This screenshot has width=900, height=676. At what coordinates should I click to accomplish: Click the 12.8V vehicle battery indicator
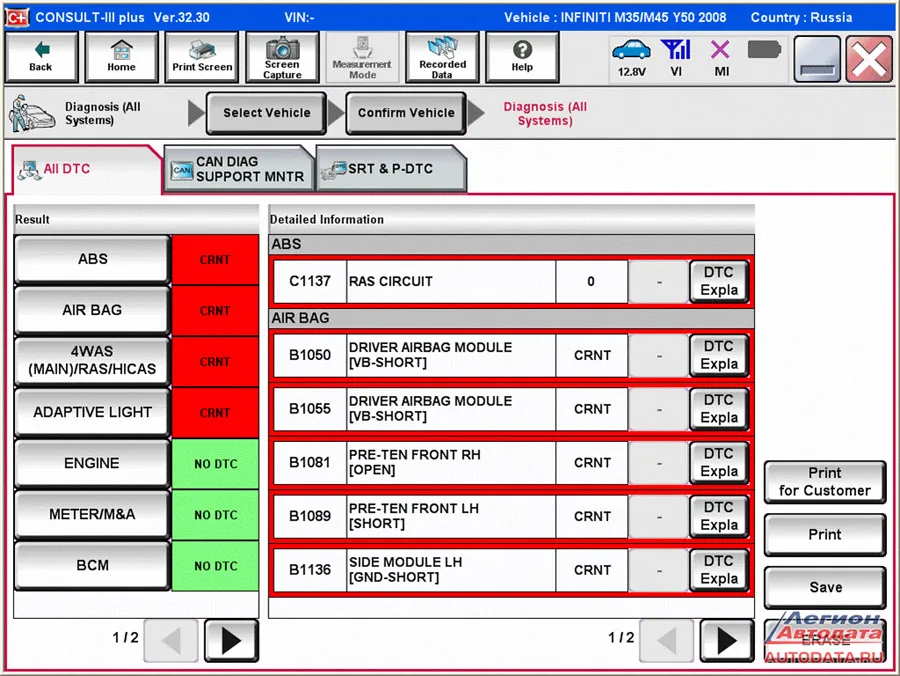click(631, 58)
